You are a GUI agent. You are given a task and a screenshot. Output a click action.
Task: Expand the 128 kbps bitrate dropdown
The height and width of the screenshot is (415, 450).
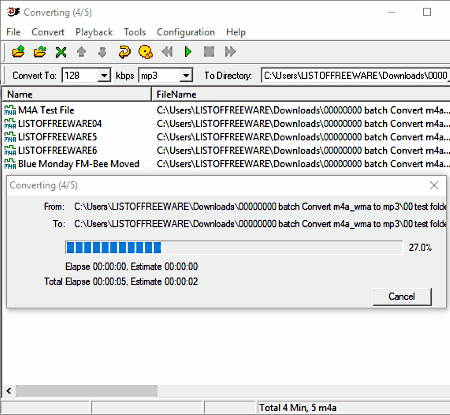pos(104,76)
